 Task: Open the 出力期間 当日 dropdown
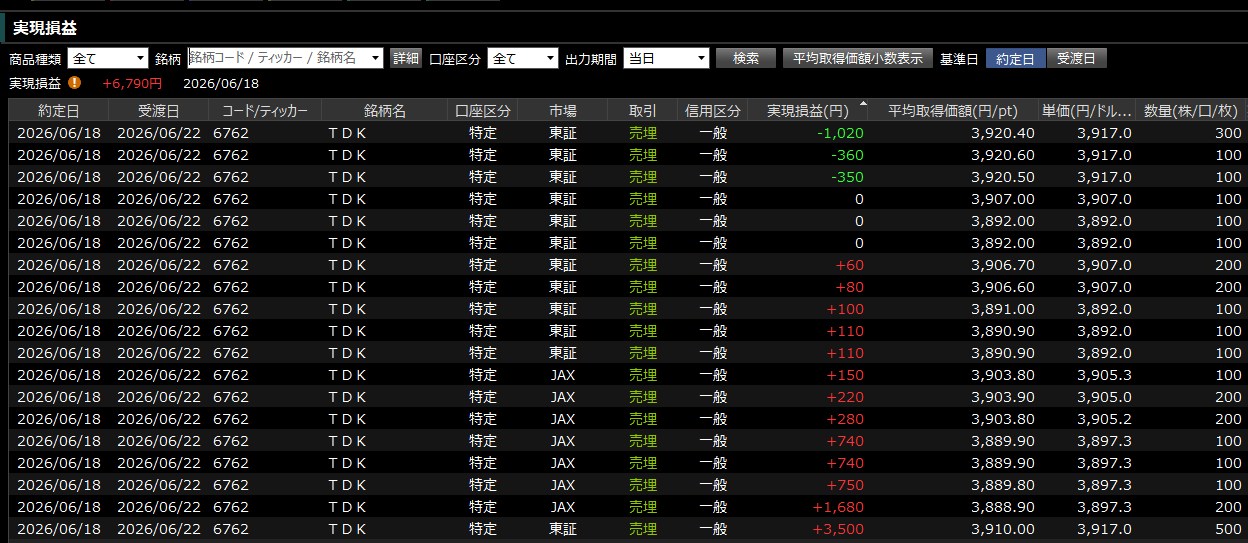click(x=666, y=58)
